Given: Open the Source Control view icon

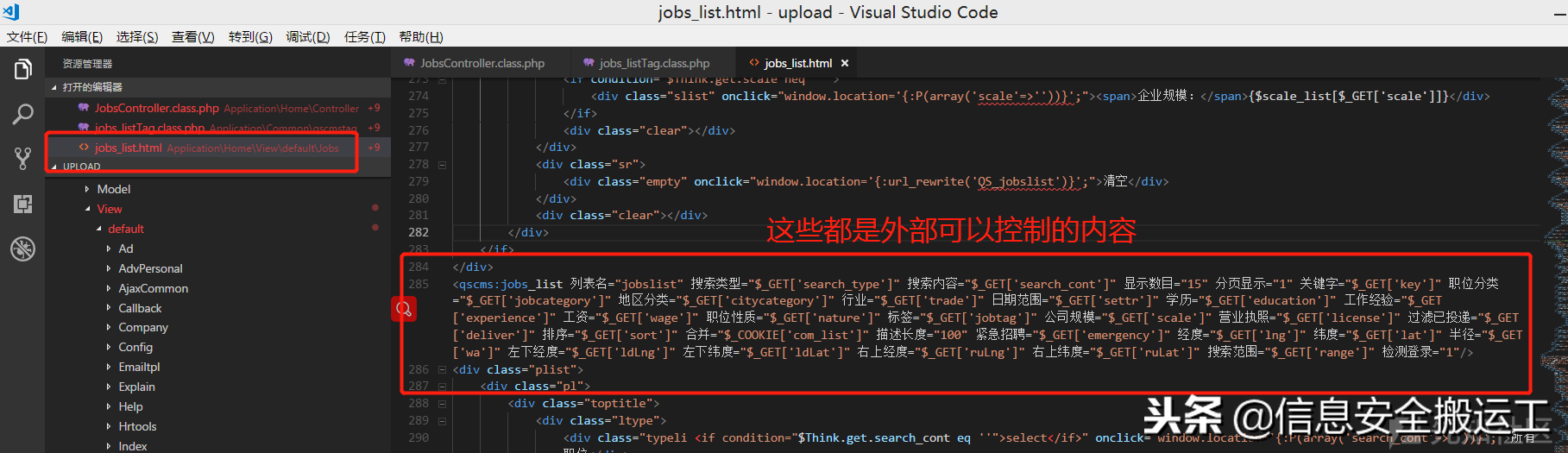Looking at the screenshot, I should pyautogui.click(x=23, y=159).
